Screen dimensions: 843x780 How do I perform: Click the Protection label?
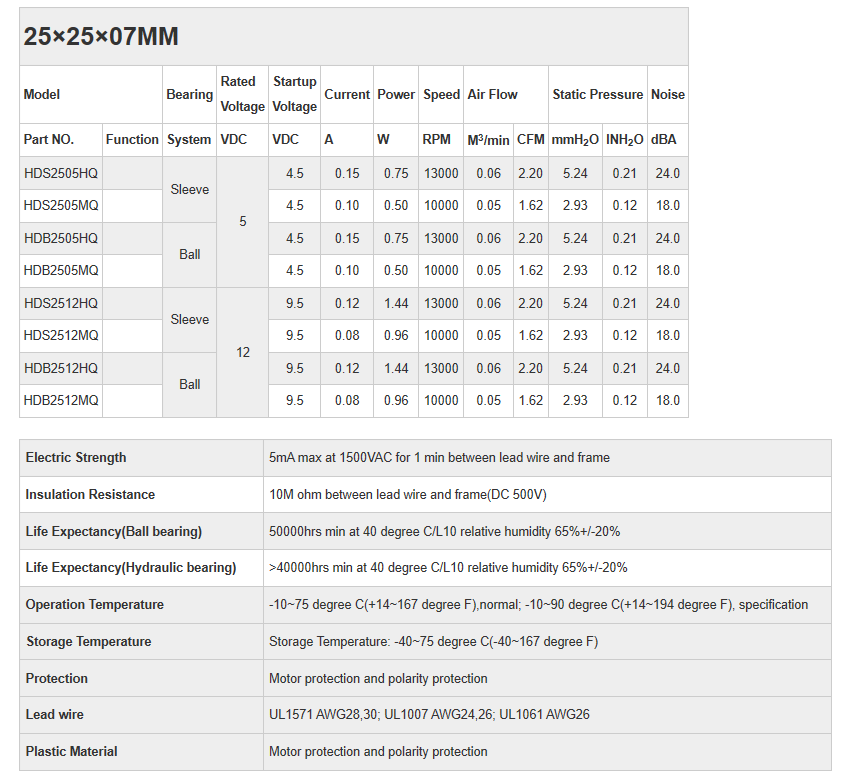tap(56, 678)
